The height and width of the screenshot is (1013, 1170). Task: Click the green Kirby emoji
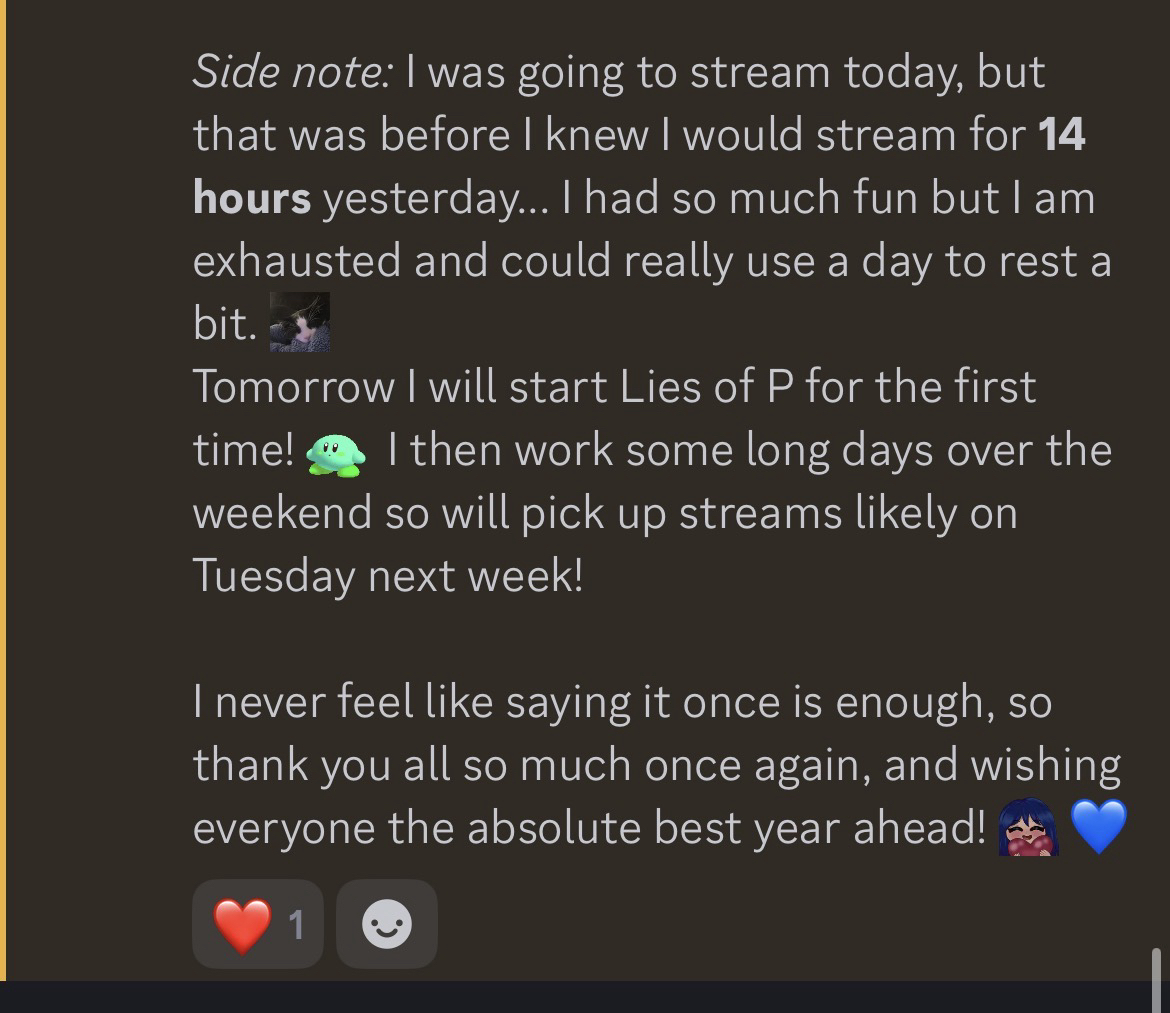(335, 452)
